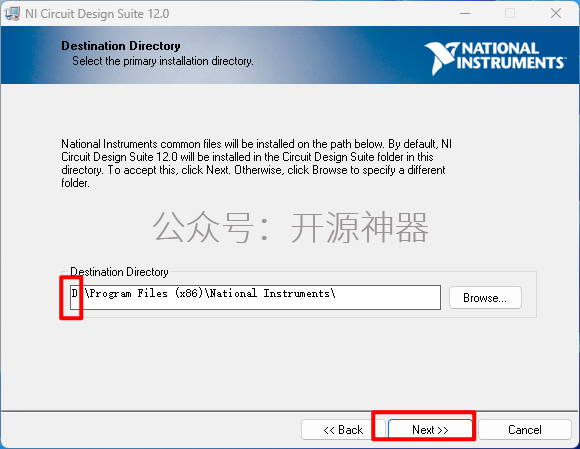Click the 'Destination Directory' heading text
This screenshot has width=580, height=449.
click(x=121, y=46)
